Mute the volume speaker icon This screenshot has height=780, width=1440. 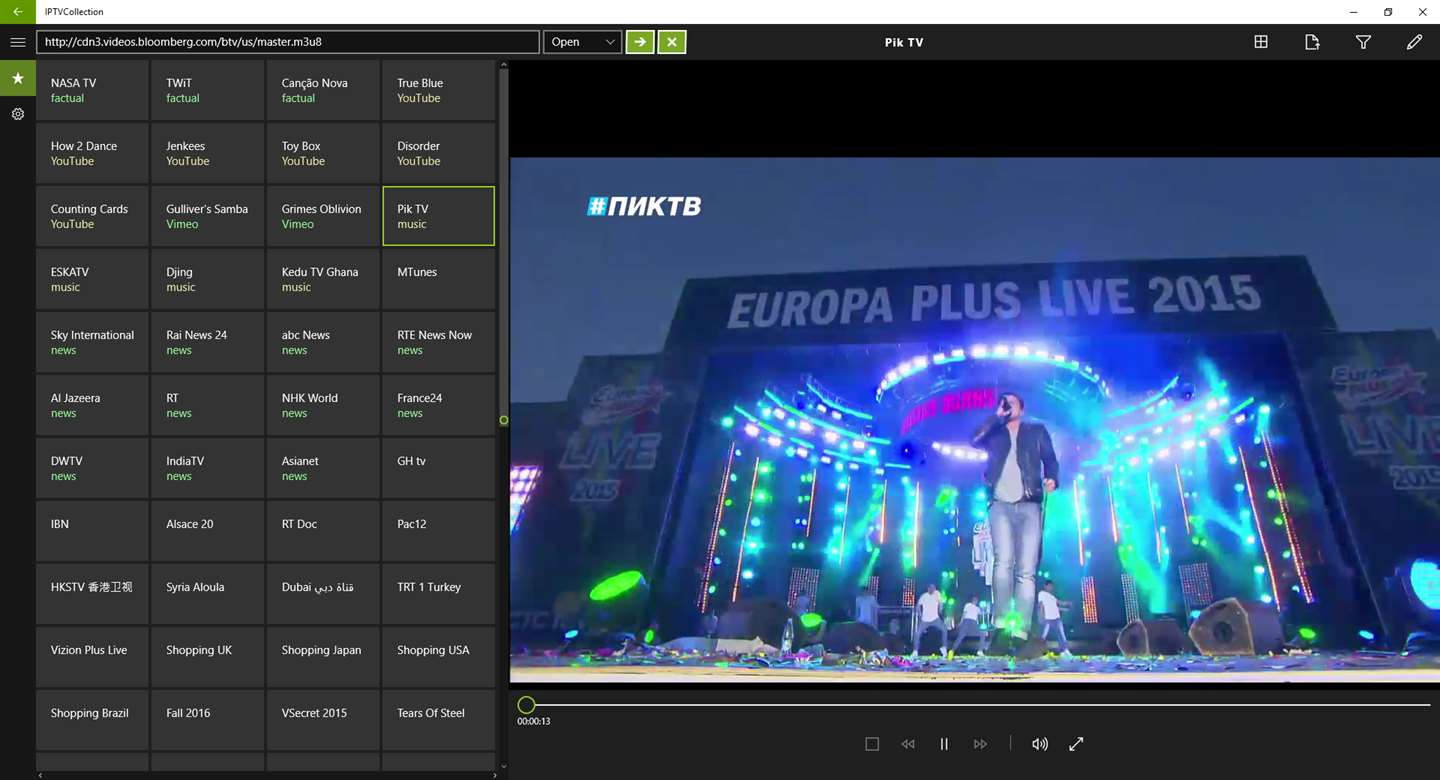coord(1040,744)
